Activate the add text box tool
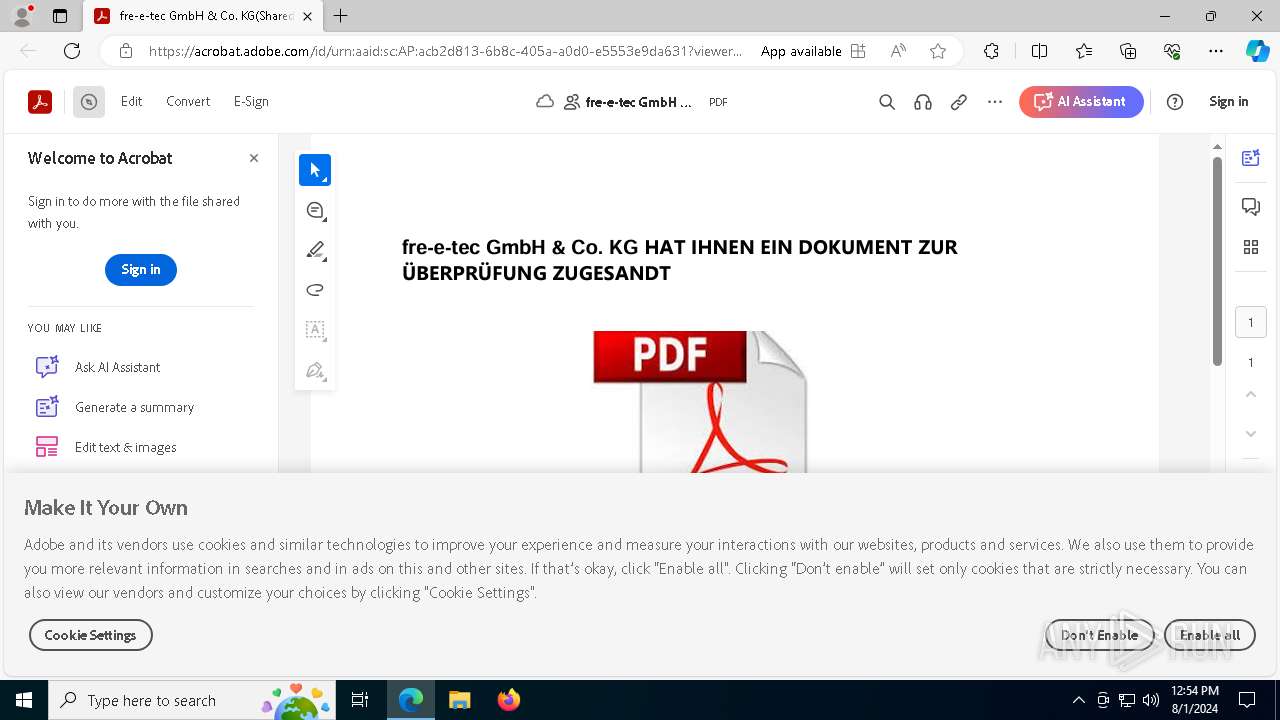Image resolution: width=1280 pixels, height=720 pixels. click(315, 330)
